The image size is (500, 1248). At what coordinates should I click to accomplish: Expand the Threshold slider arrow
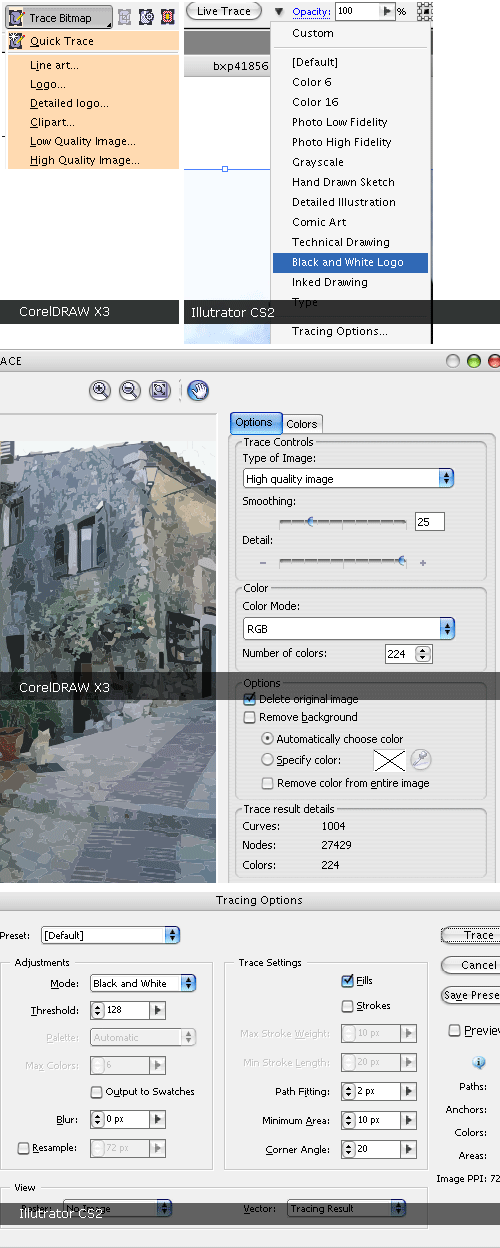(x=158, y=1011)
